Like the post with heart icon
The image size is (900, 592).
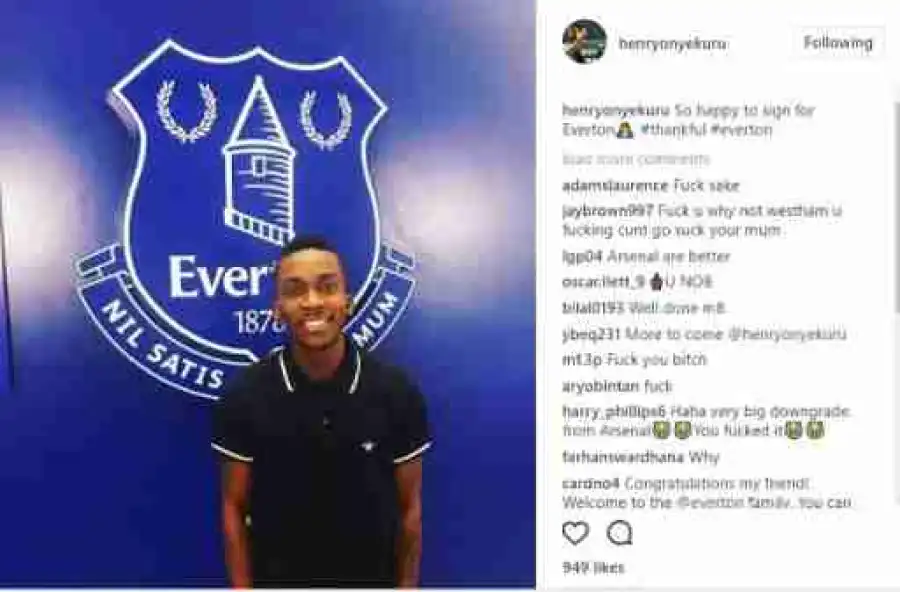point(575,533)
